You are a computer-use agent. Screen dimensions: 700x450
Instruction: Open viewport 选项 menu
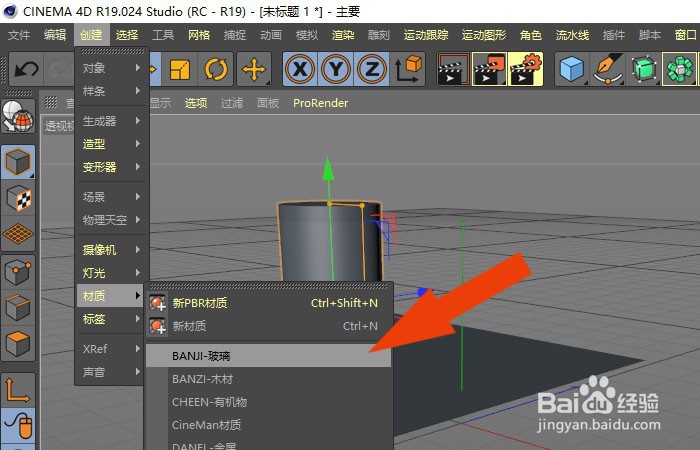(196, 103)
